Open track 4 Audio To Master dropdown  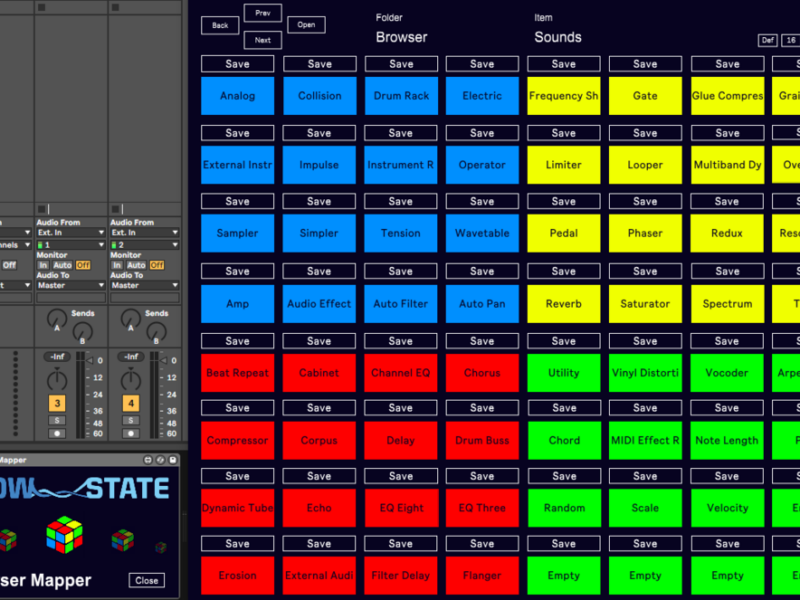(x=144, y=285)
